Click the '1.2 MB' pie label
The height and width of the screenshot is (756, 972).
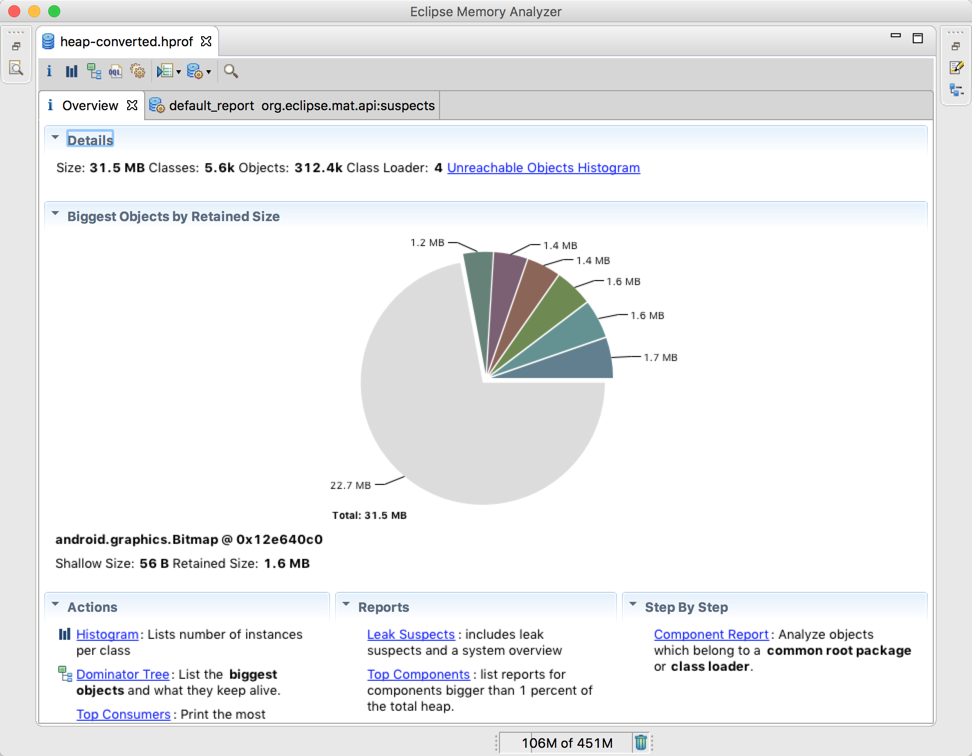pyautogui.click(x=427, y=242)
